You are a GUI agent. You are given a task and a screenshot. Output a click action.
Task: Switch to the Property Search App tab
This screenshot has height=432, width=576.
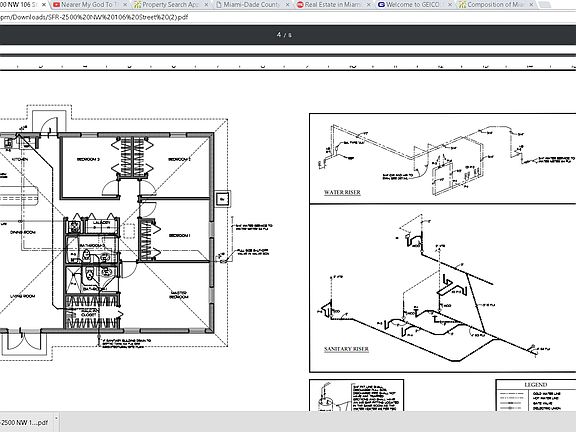click(x=171, y=5)
